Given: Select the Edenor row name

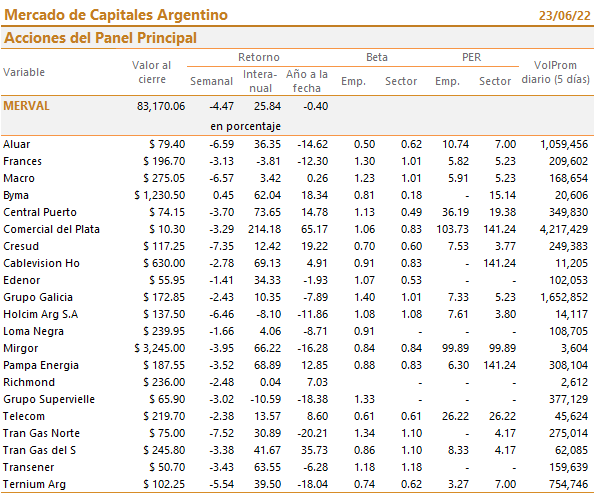Looking at the screenshot, I should coord(22,280).
